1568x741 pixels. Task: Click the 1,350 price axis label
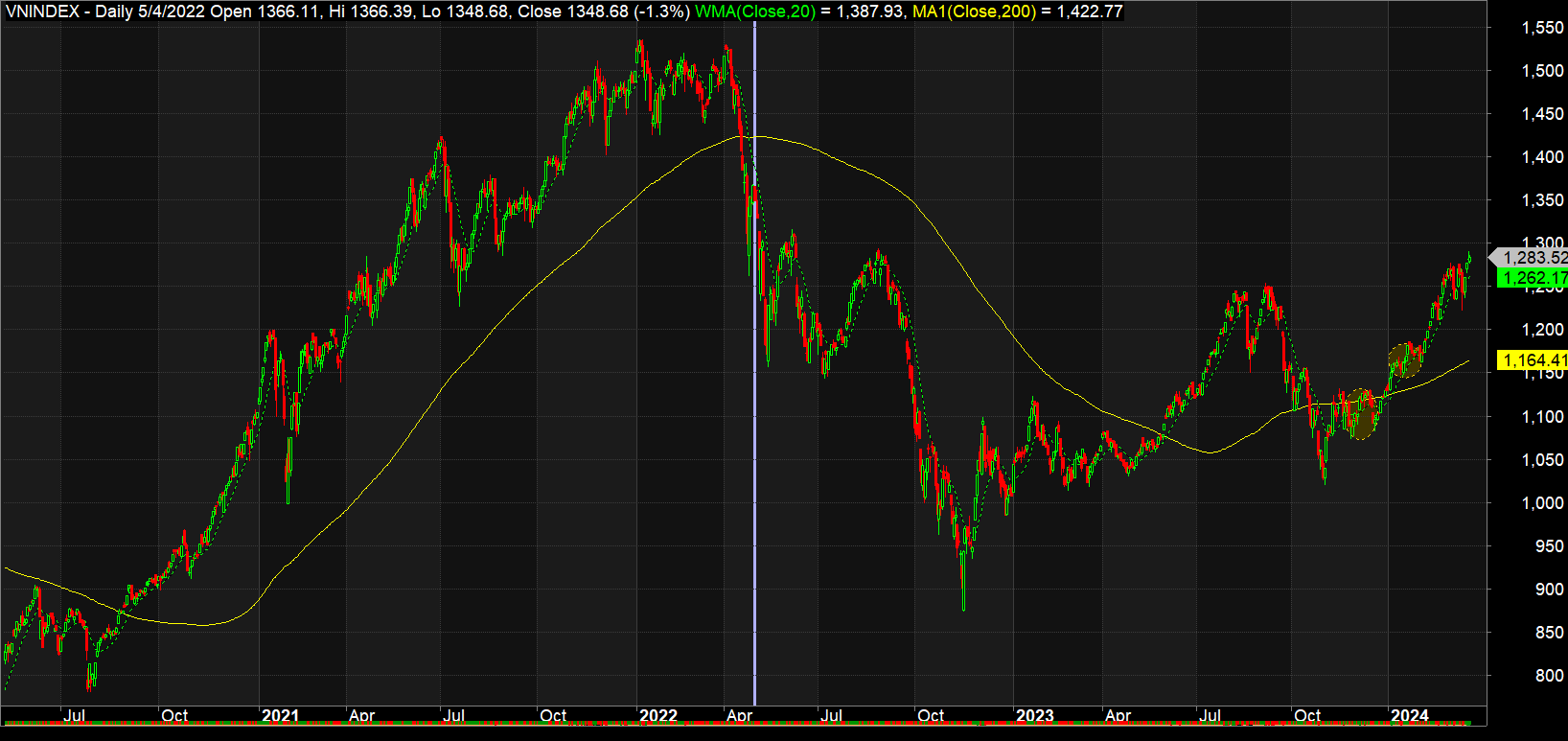[1543, 200]
